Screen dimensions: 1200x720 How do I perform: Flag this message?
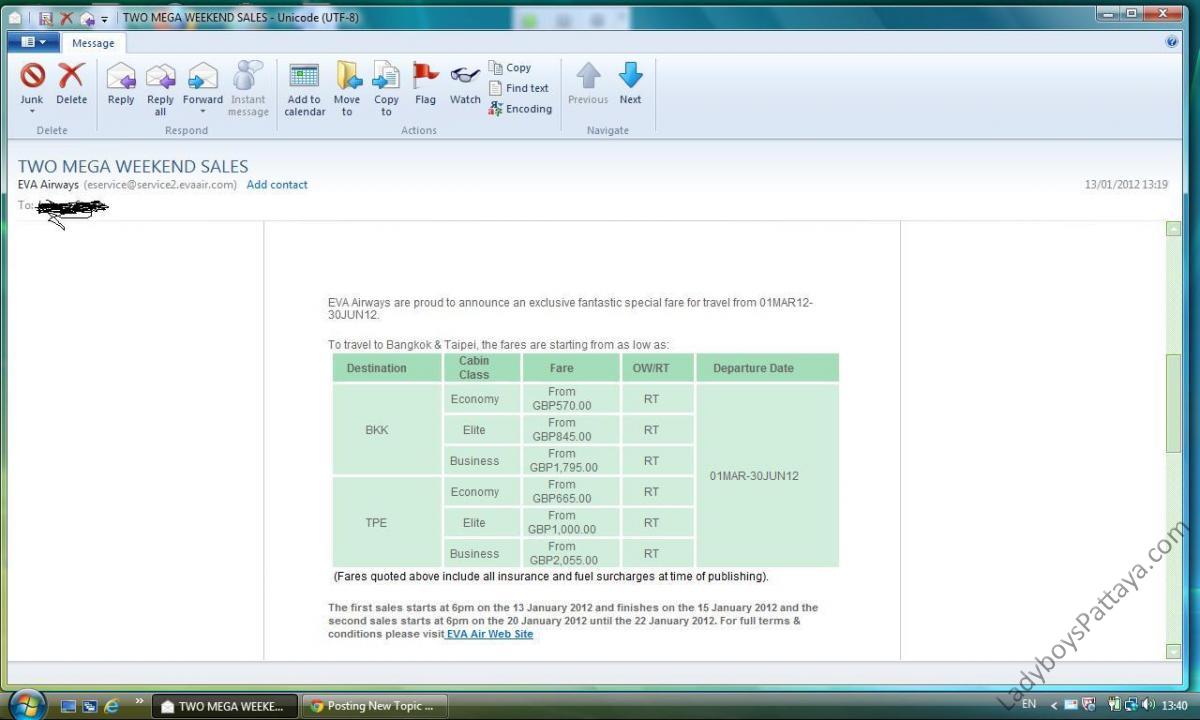(425, 82)
